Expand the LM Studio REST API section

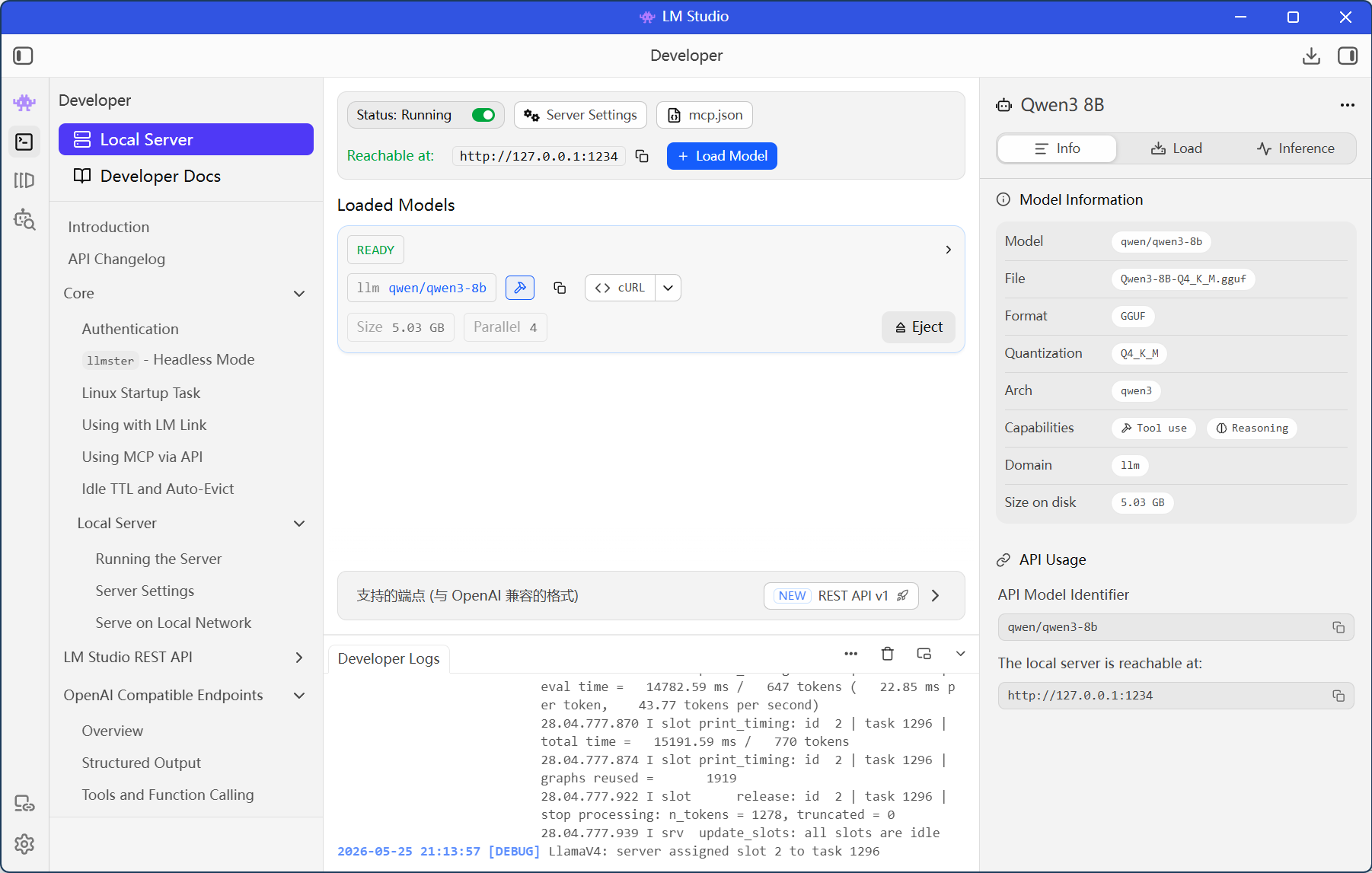(299, 658)
